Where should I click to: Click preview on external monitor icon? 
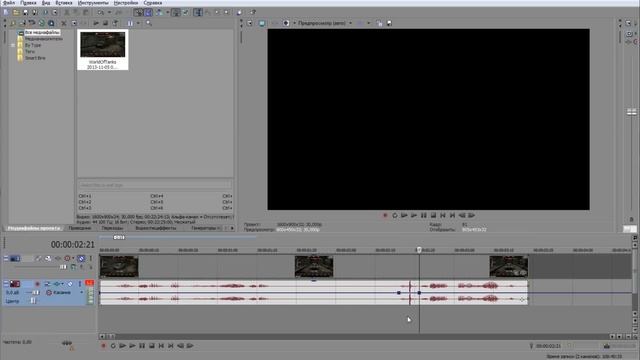[x=262, y=23]
